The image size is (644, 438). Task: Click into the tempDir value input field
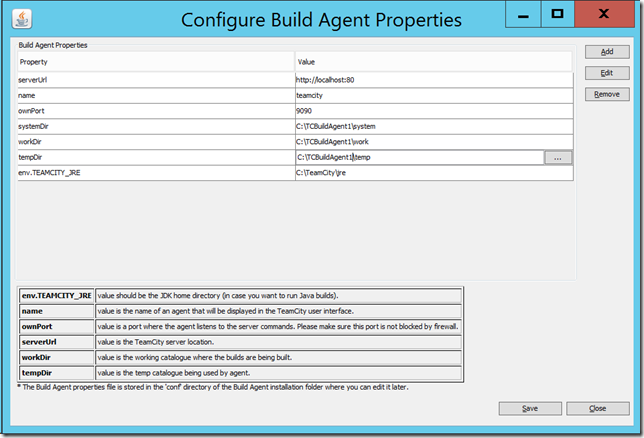click(x=419, y=157)
